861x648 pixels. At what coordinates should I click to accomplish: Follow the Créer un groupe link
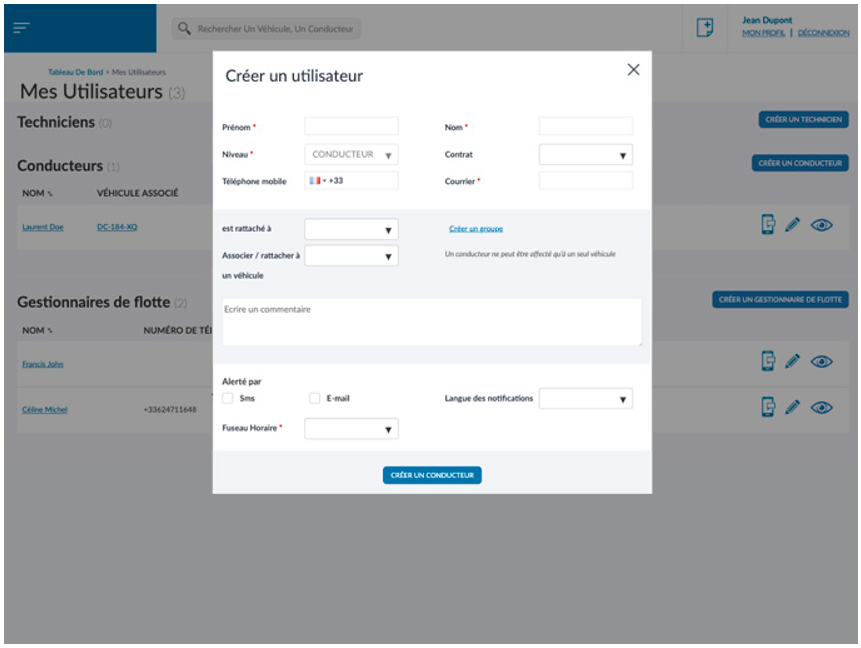click(x=476, y=229)
